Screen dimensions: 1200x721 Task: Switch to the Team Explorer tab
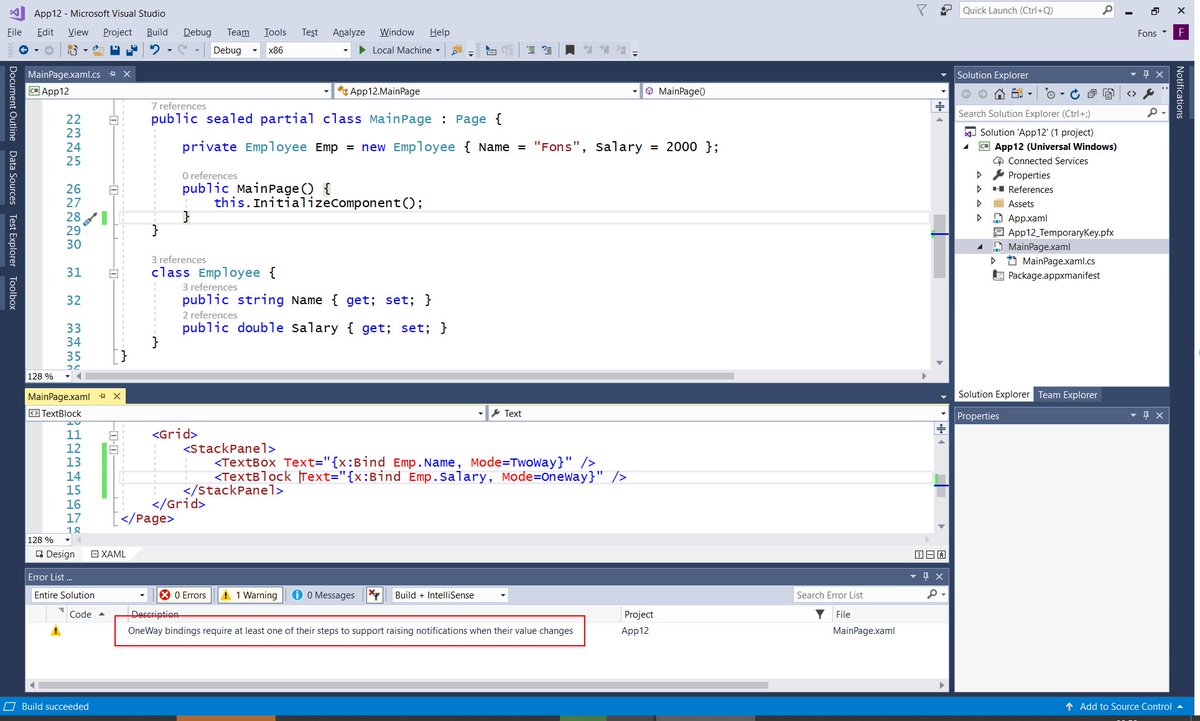pos(1067,394)
